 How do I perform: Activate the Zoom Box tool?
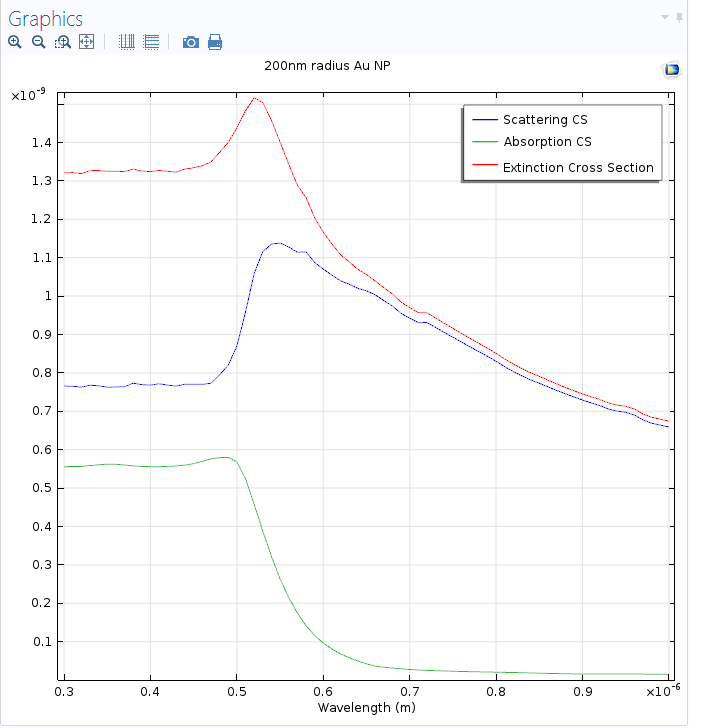coord(63,42)
